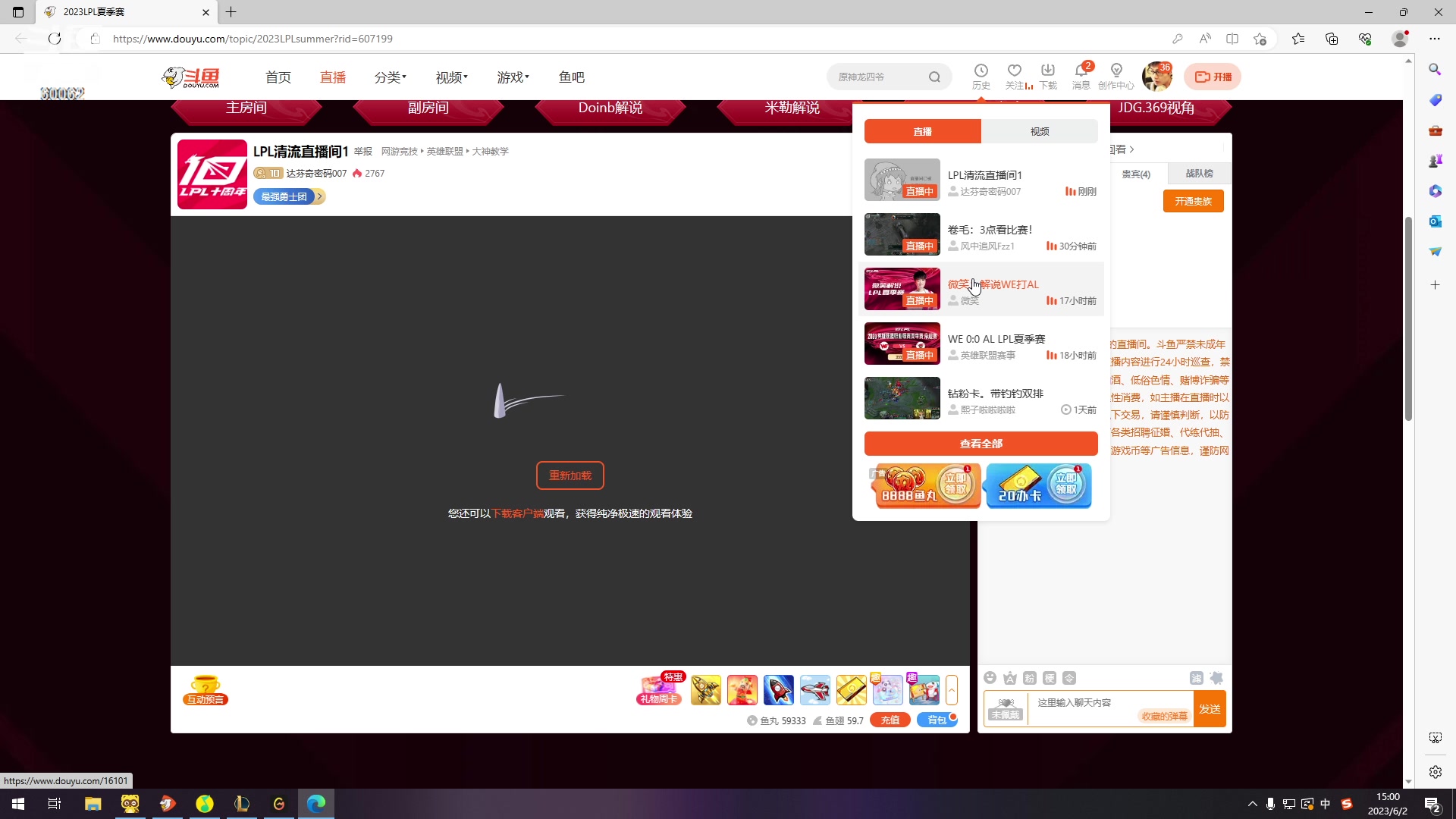Open 钻粉卡。带钓钓双排 stream thumbnail
This screenshot has width=1456, height=819.
coord(902,398)
